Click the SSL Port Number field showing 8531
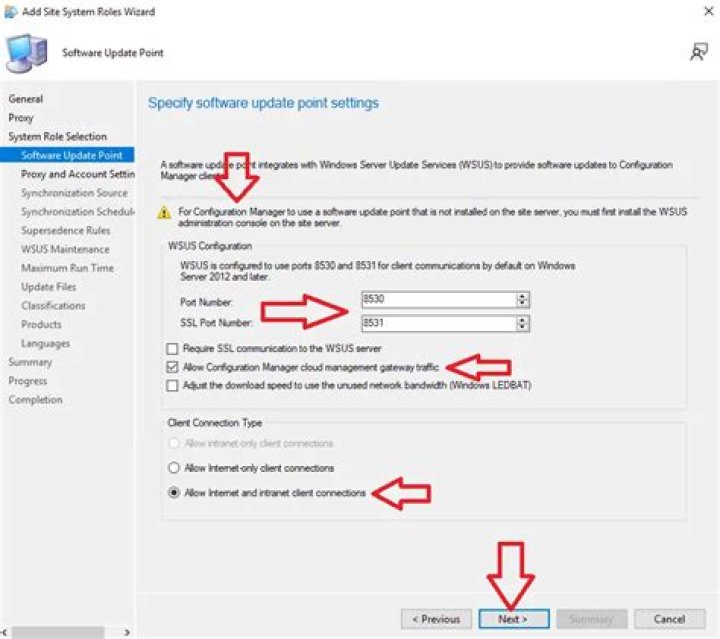Image resolution: width=720 pixels, height=639 pixels. [x=439, y=324]
